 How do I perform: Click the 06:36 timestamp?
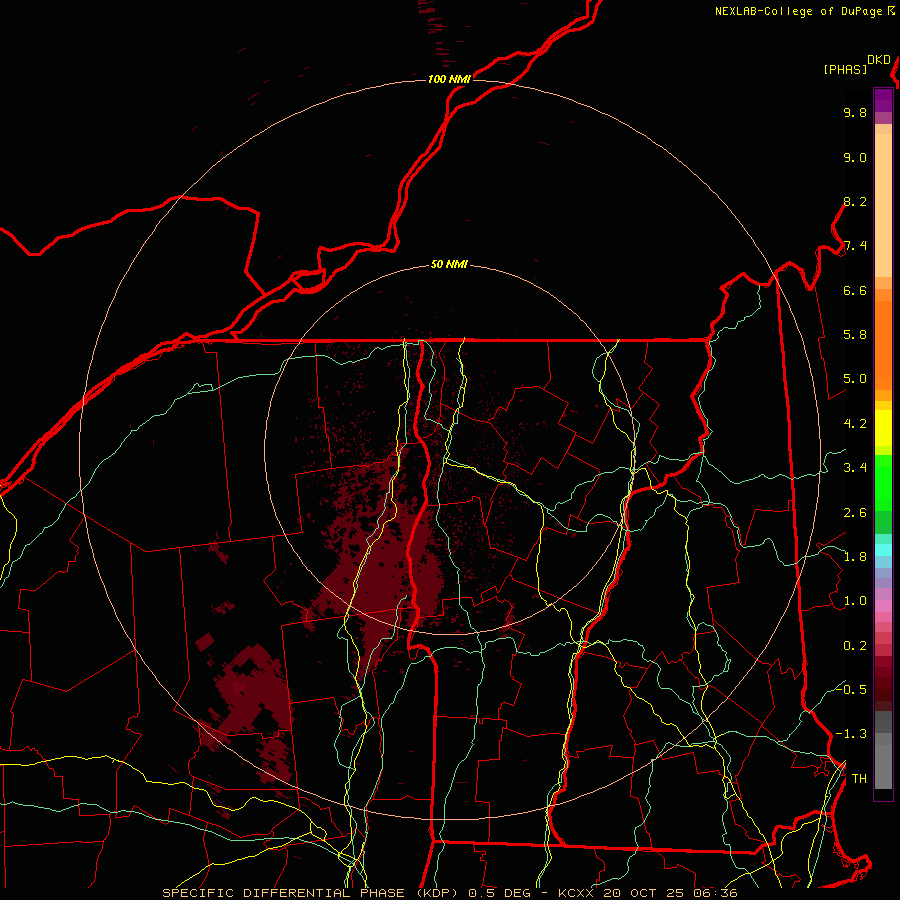tap(715, 893)
